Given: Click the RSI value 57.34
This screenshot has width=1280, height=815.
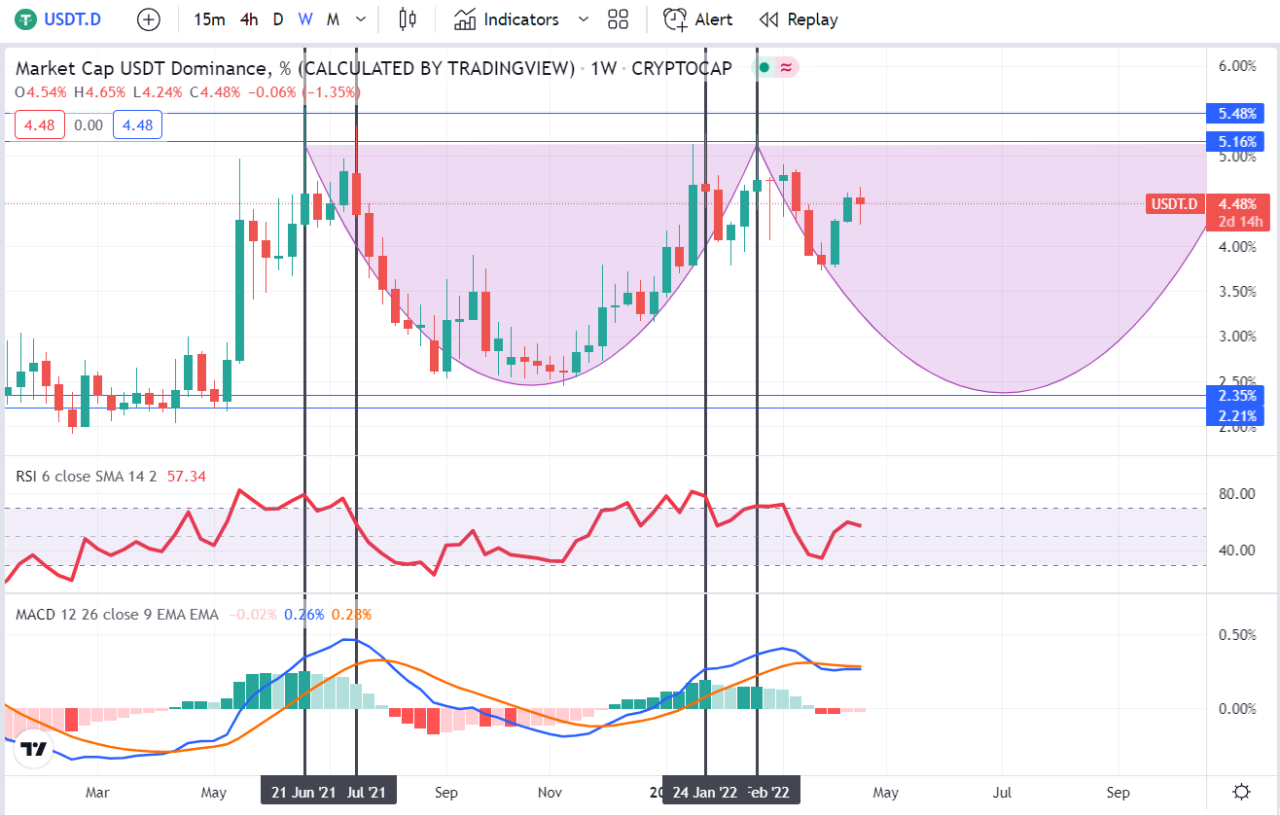Looking at the screenshot, I should coord(186,476).
